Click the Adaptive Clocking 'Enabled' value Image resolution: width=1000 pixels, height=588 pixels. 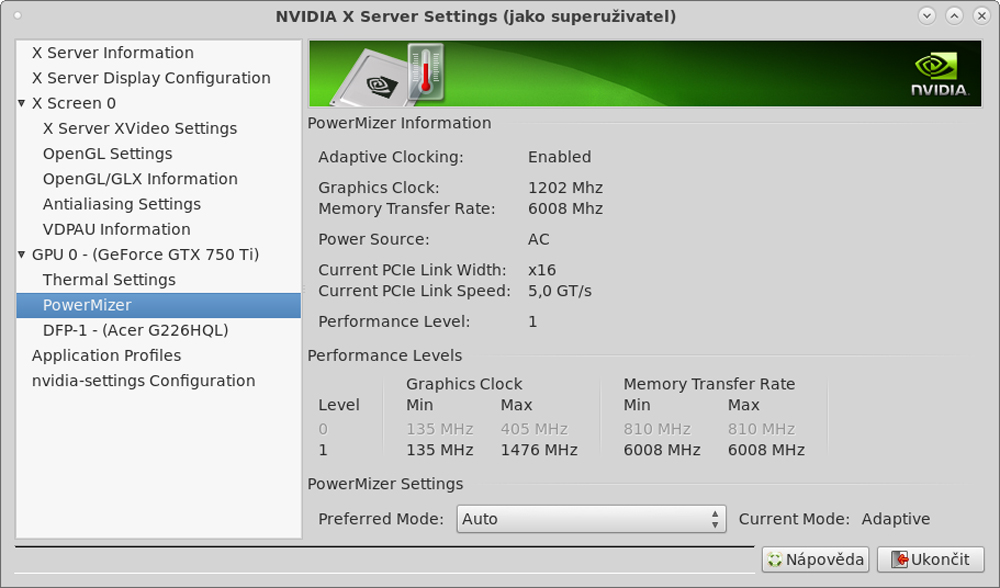click(559, 157)
